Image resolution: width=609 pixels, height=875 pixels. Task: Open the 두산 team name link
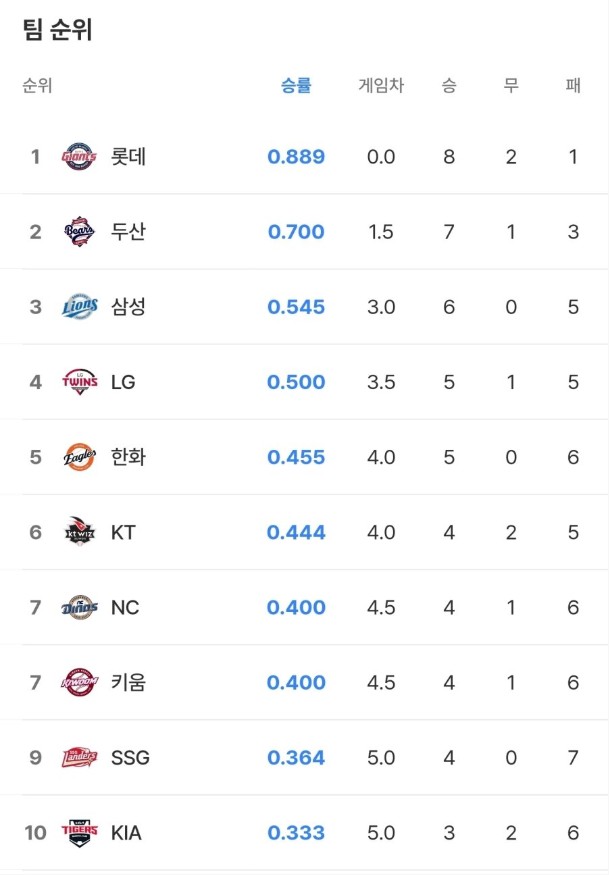[x=129, y=232]
